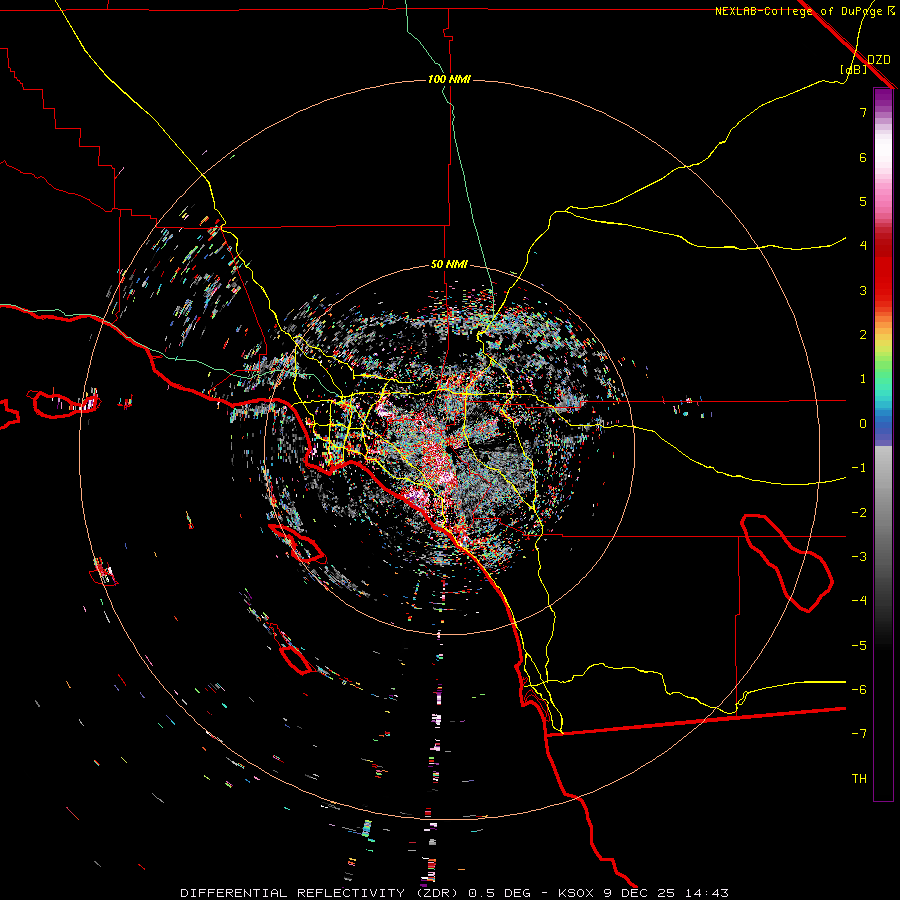Click the ZDR color scale bar

tap(883, 444)
